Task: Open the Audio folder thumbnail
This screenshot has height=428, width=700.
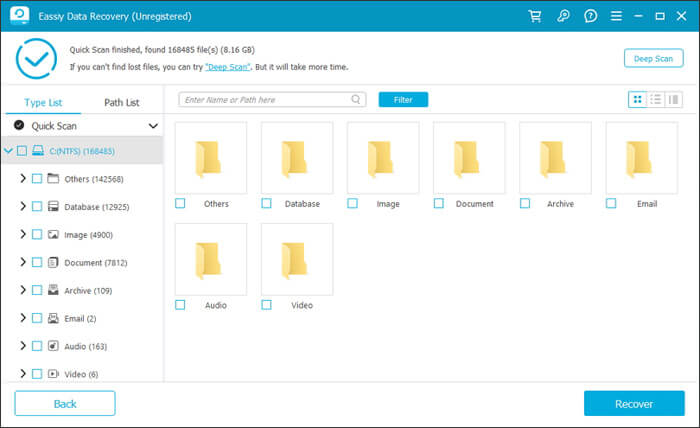Action: click(211, 259)
